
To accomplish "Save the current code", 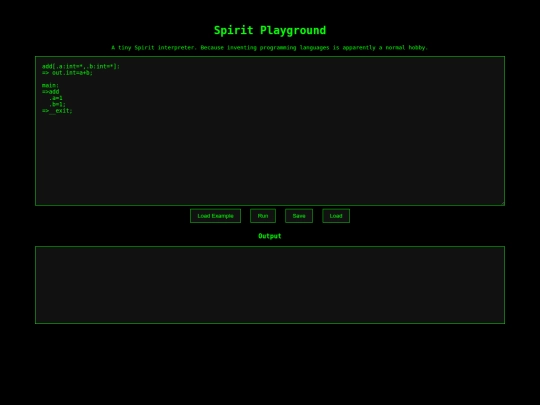I will (299, 216).
